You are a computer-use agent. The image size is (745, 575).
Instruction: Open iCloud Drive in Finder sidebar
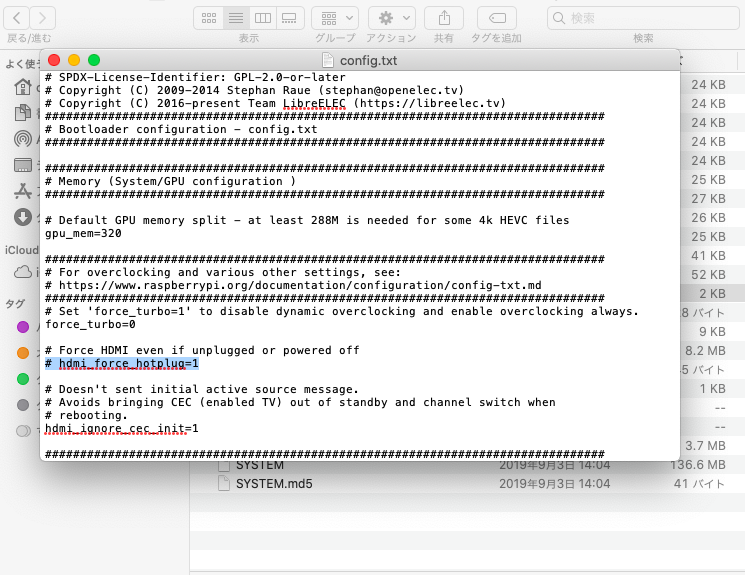[x=22, y=272]
